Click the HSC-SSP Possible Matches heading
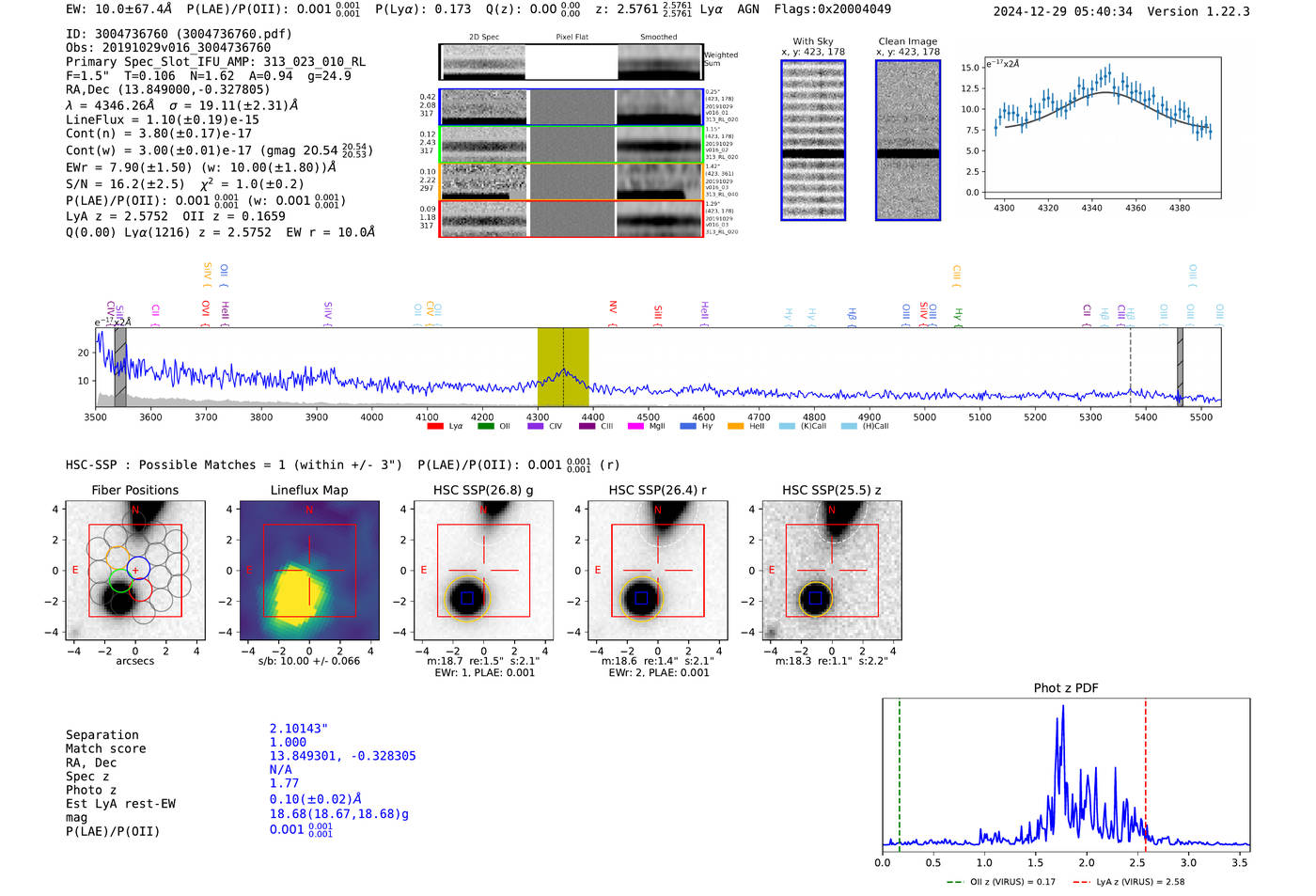 234,465
